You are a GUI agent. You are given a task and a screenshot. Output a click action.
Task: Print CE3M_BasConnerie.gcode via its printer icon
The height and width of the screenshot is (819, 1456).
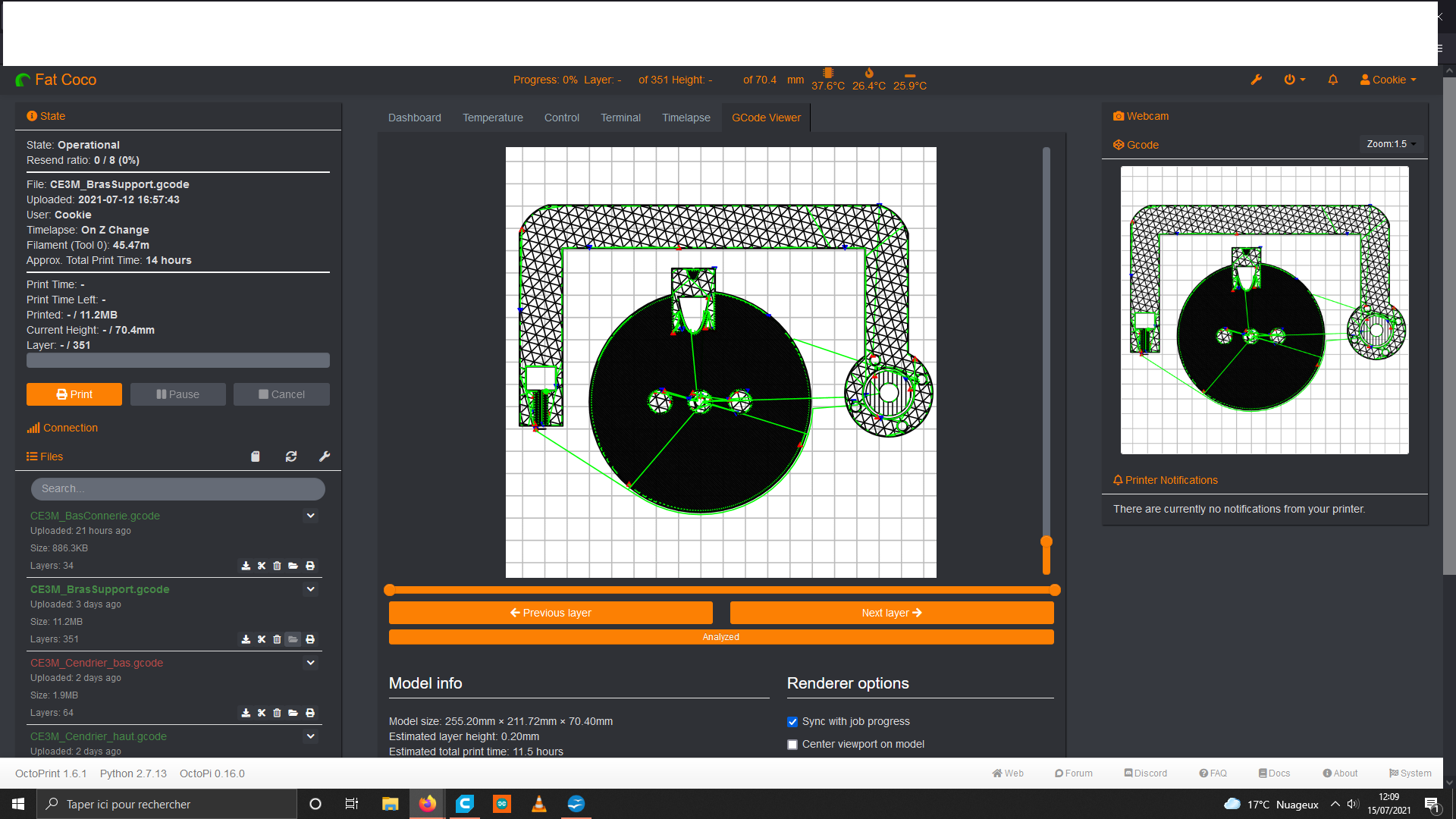(x=310, y=566)
